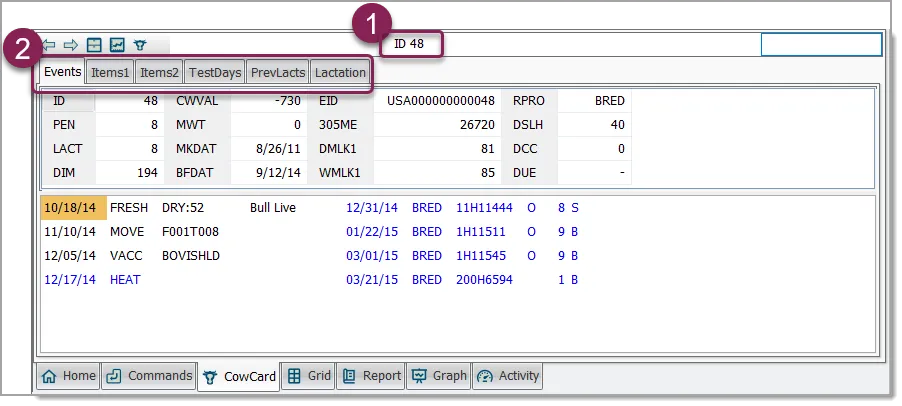Click the DMLK1 value 81
This screenshot has width=902, height=406.
(x=488, y=149)
